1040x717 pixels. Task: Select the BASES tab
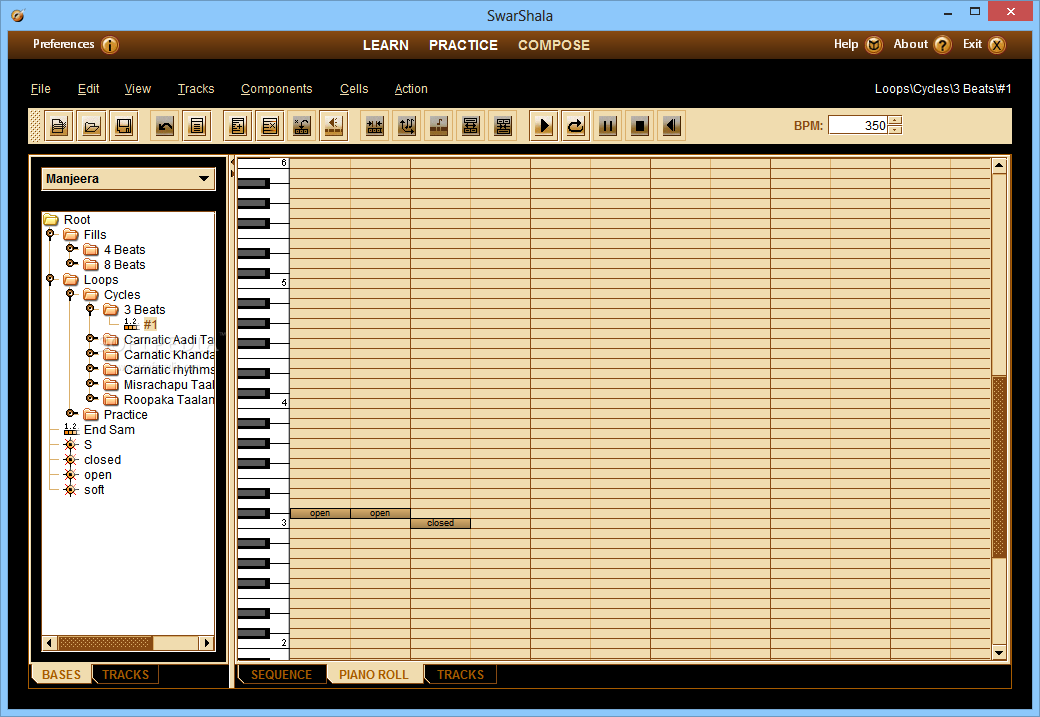pyautogui.click(x=61, y=675)
